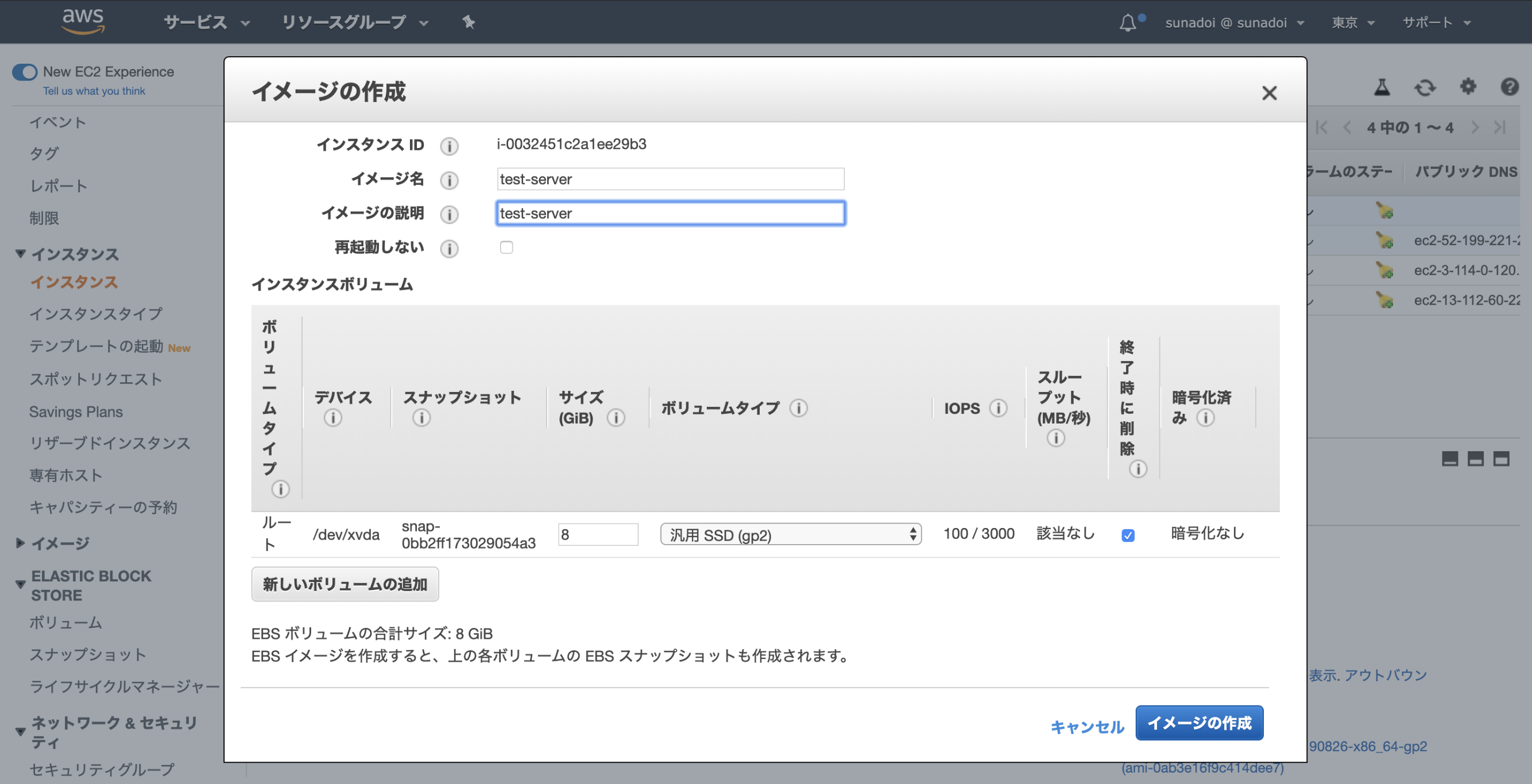The width and height of the screenshot is (1532, 784).
Task: Open the 汎用 SSD (gp2) volume type dropdown
Action: [790, 534]
